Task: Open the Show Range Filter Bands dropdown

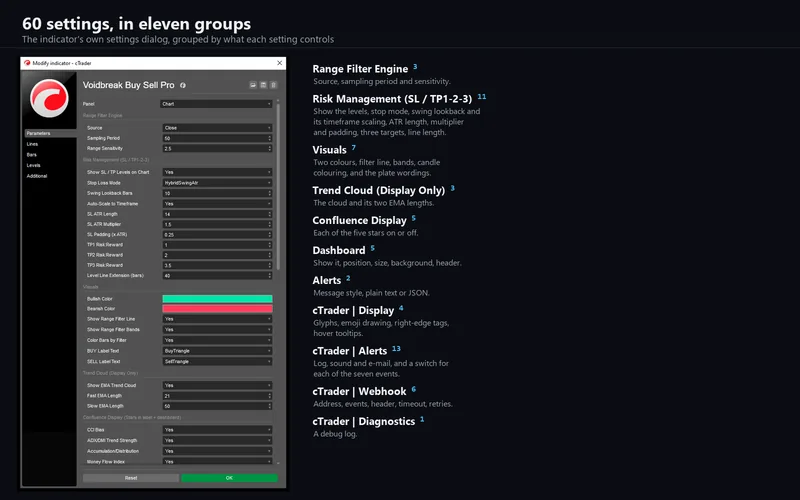Action: pyautogui.click(x=217, y=330)
